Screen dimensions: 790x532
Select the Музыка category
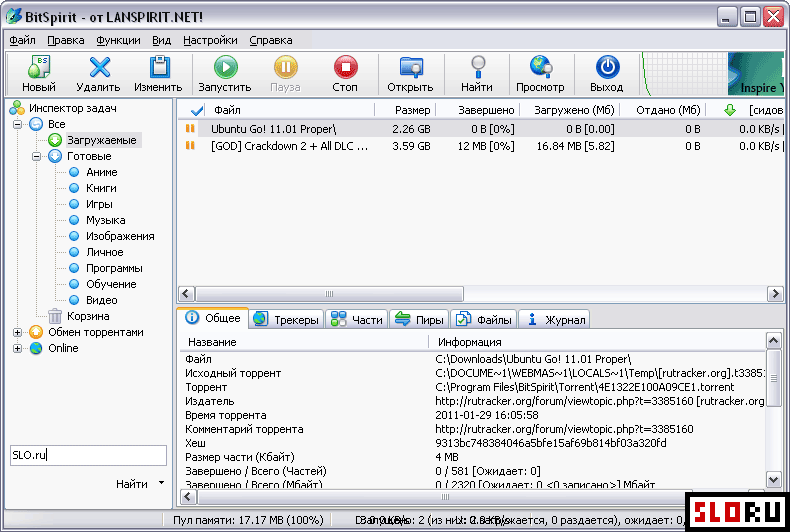pyautogui.click(x=105, y=220)
